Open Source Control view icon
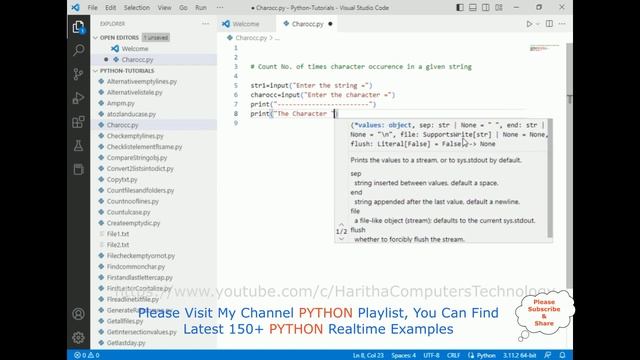The image size is (640, 360). click(x=78, y=74)
